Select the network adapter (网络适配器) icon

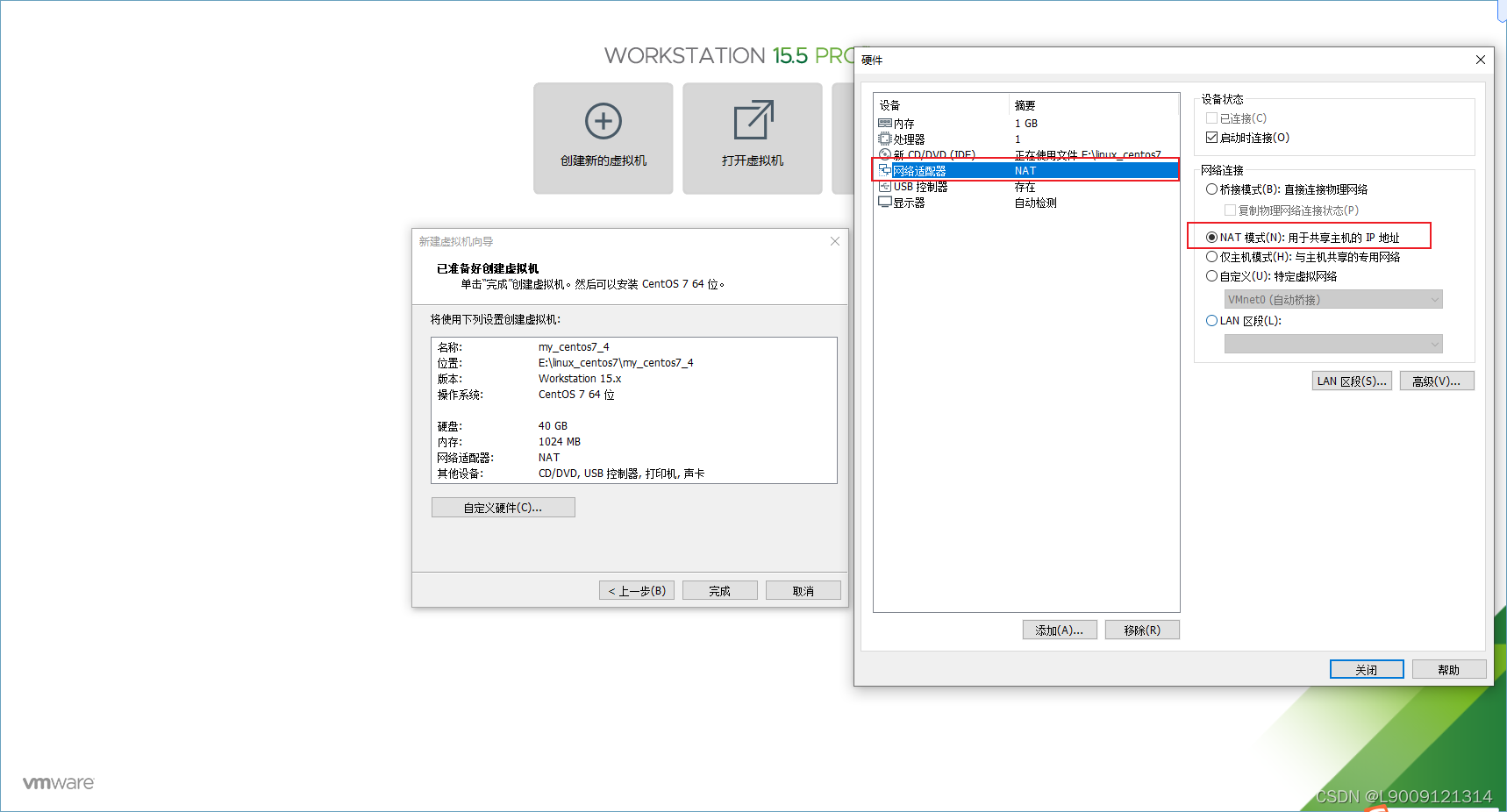[885, 170]
